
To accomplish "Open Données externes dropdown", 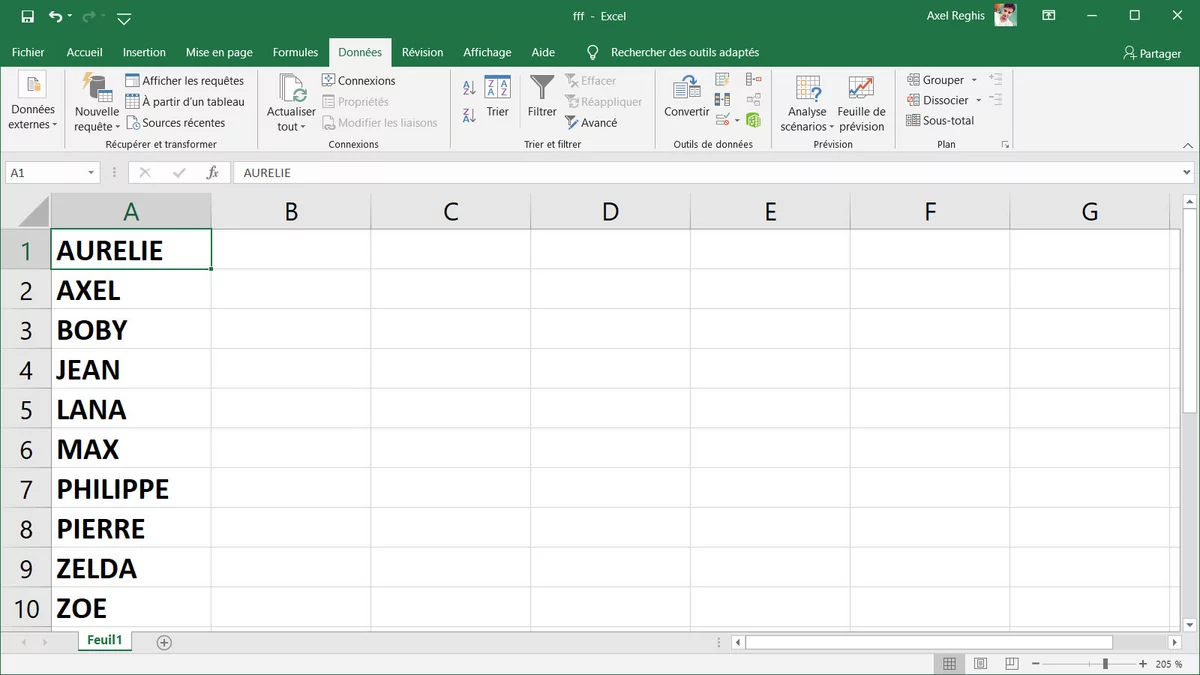I will point(32,102).
